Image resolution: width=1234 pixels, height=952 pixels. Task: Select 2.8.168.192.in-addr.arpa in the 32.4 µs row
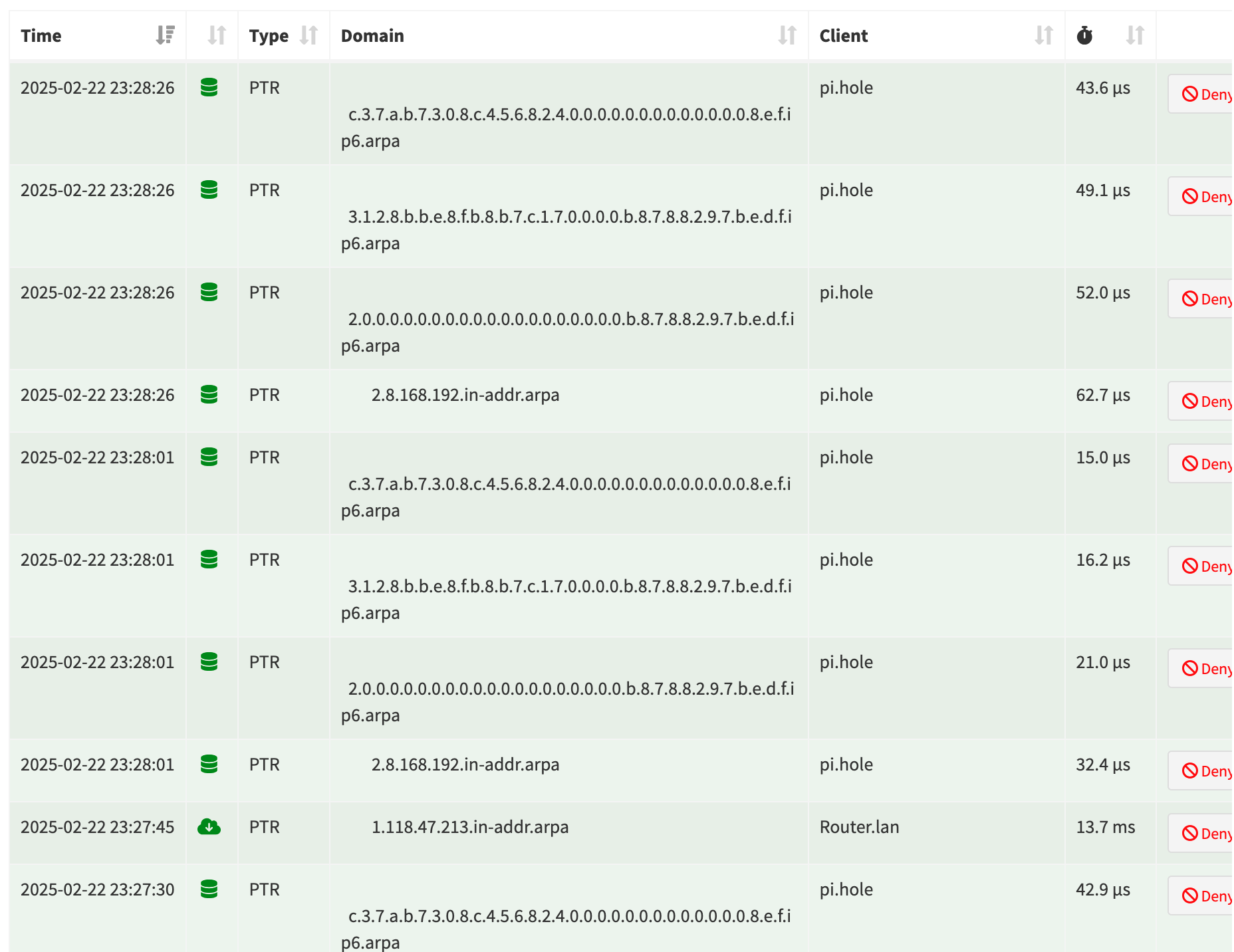point(465,765)
